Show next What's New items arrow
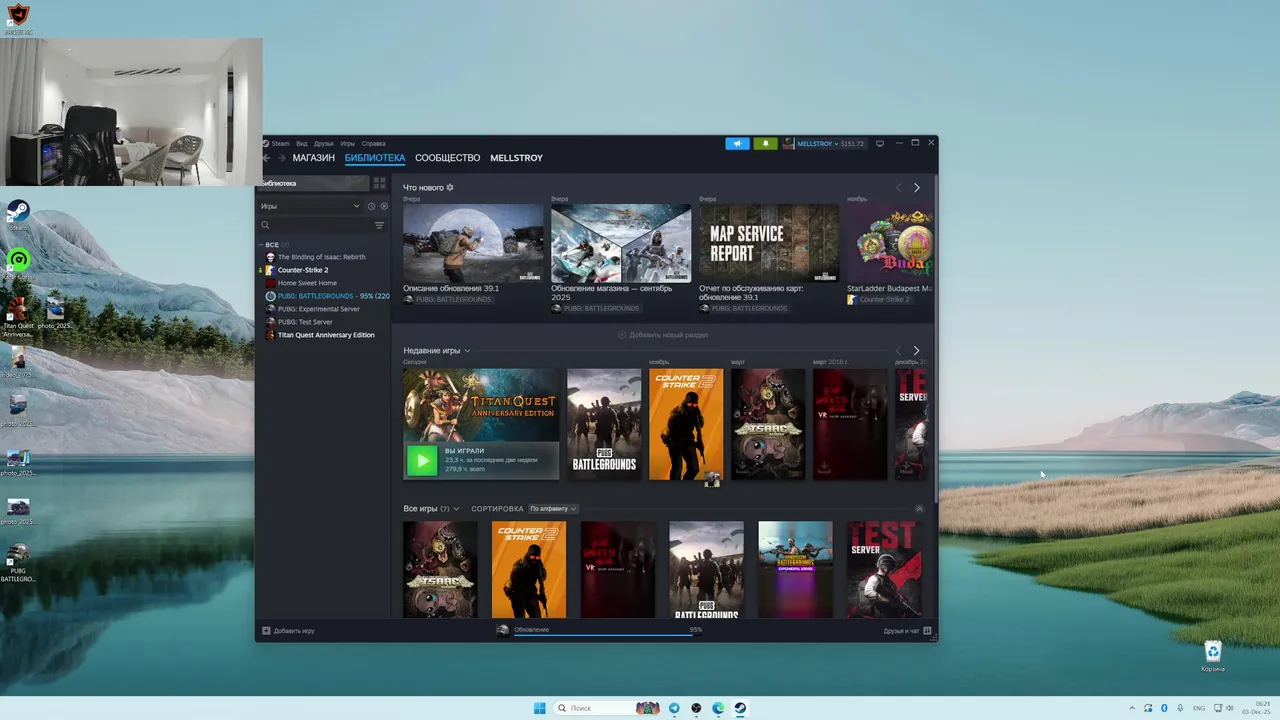 (x=916, y=188)
